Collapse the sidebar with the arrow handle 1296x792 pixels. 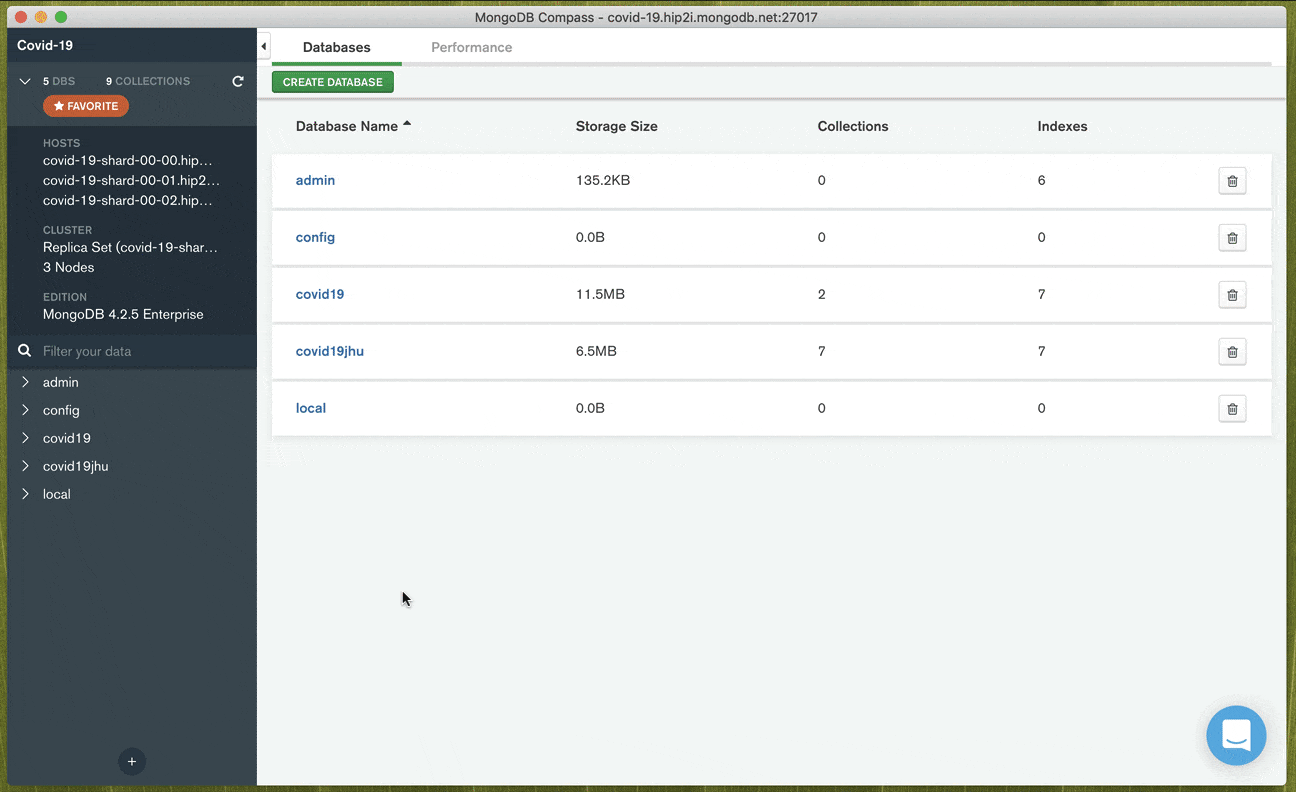point(263,47)
